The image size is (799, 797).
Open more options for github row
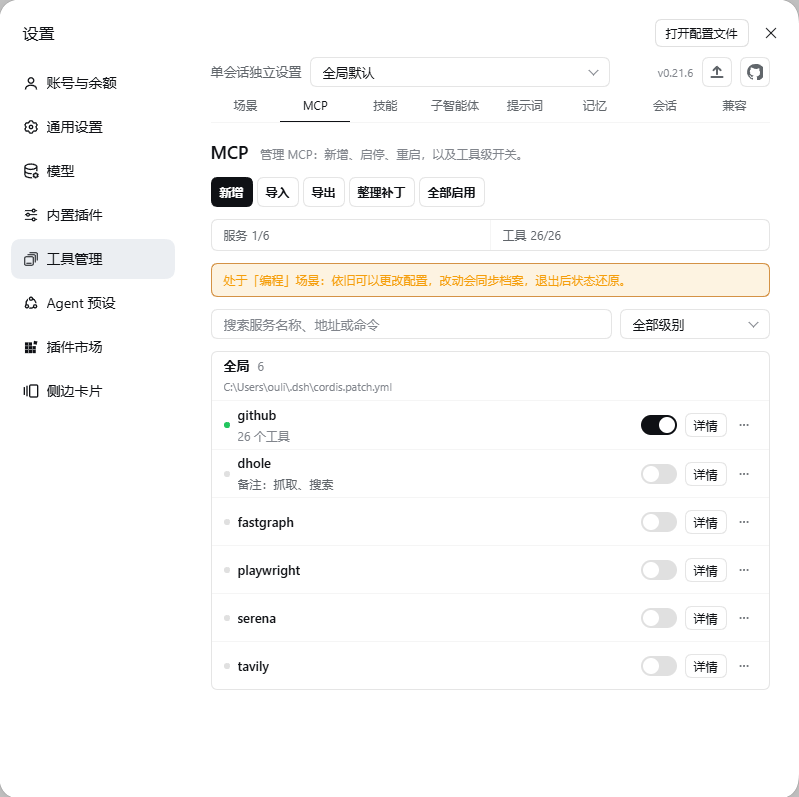click(744, 425)
